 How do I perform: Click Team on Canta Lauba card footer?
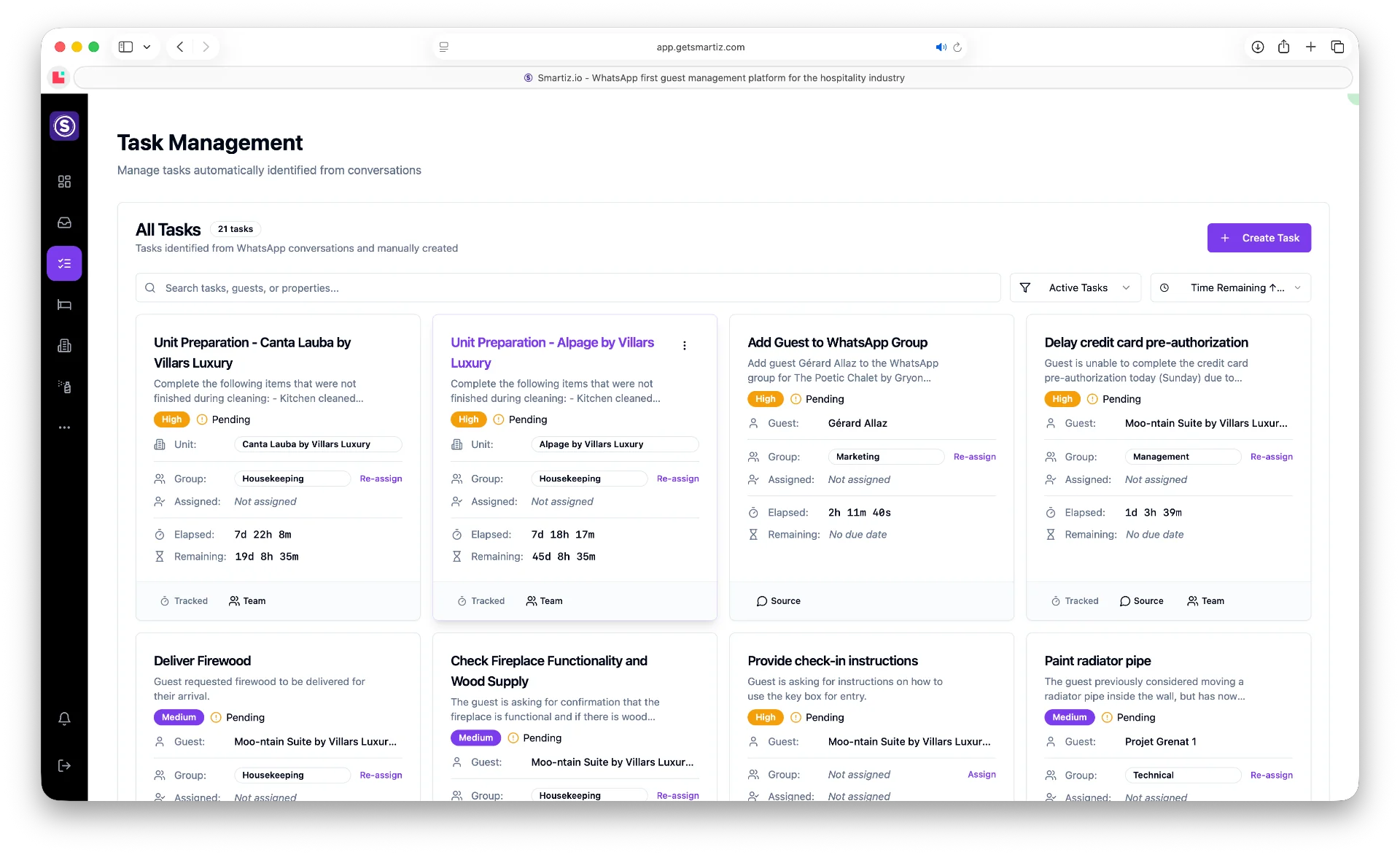click(247, 601)
